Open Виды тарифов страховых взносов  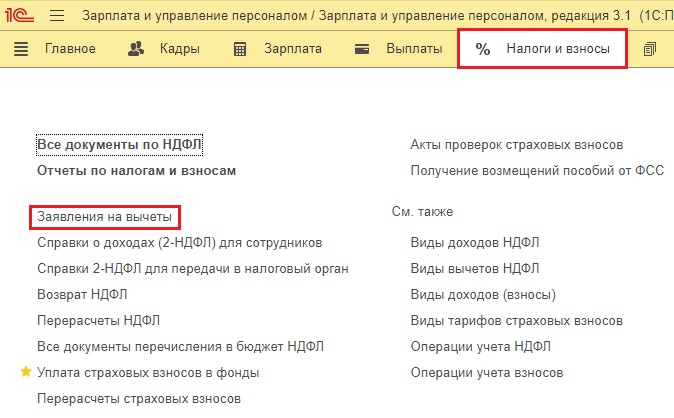tap(517, 321)
